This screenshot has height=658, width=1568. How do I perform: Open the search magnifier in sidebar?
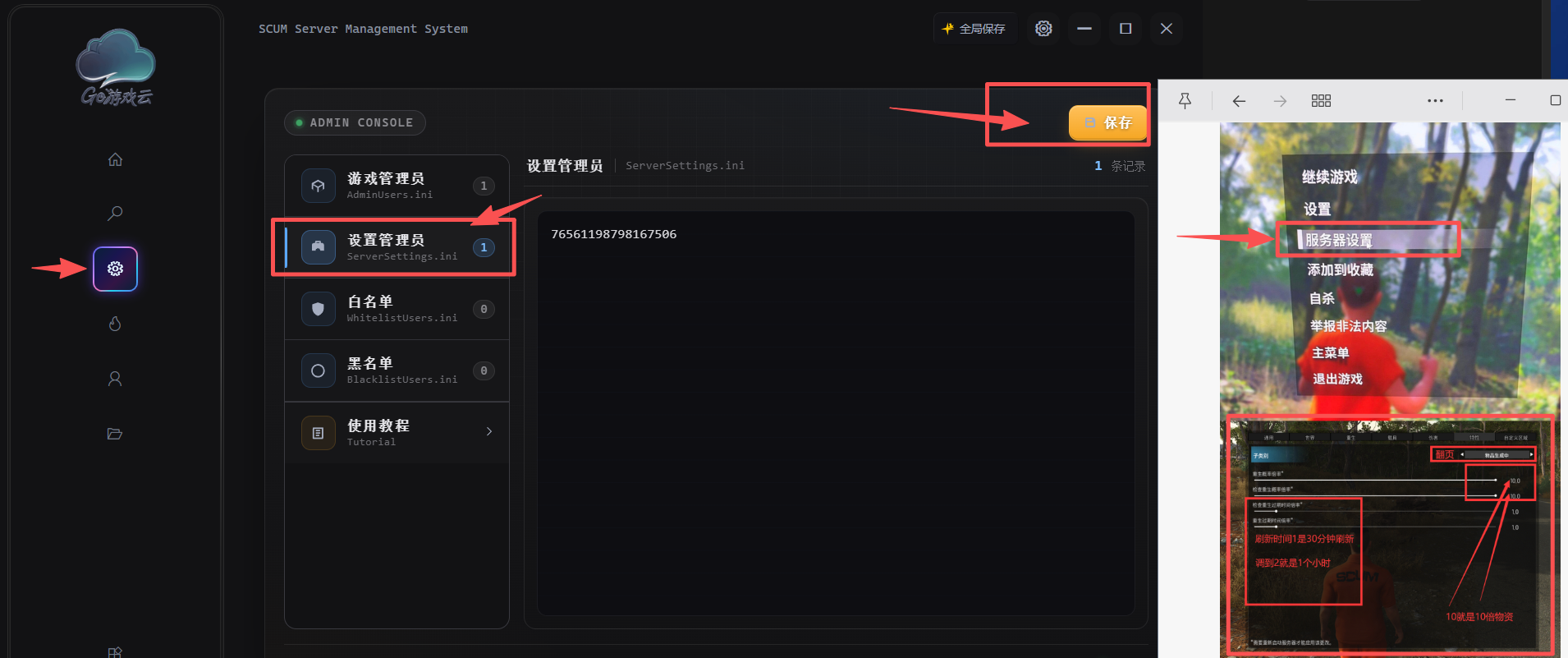click(x=115, y=214)
